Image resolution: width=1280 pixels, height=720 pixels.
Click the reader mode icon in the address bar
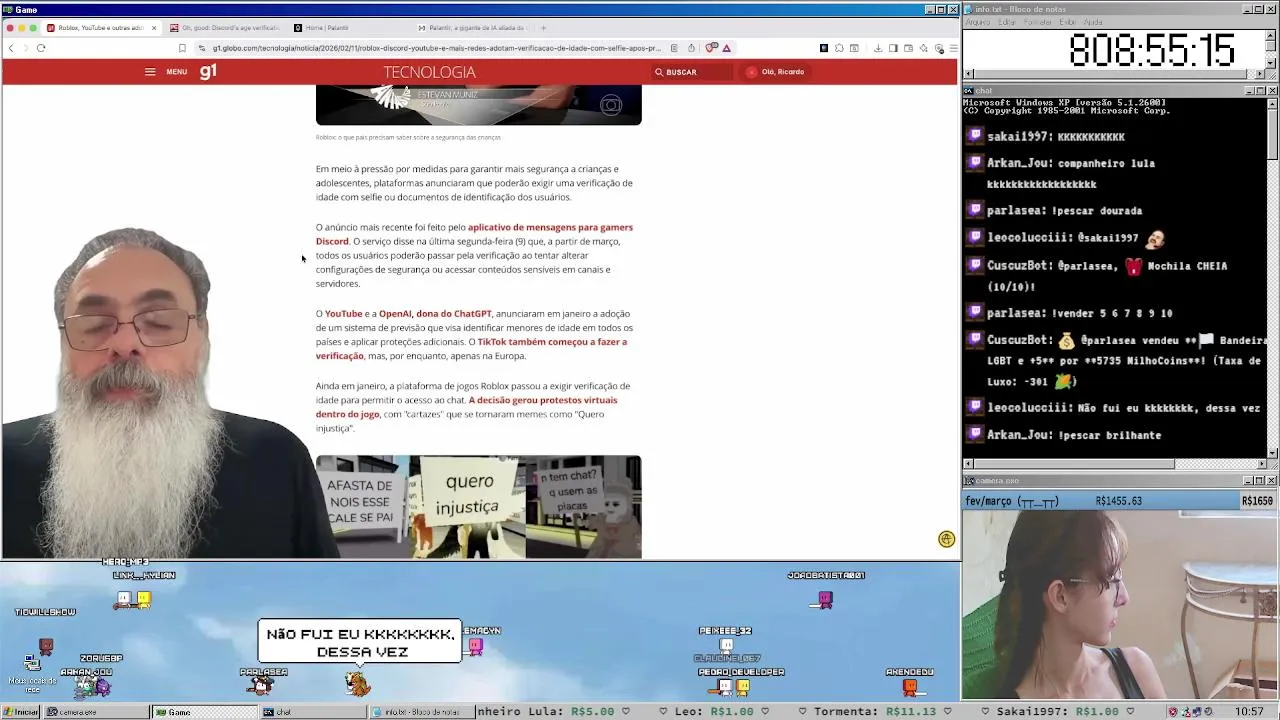(x=674, y=48)
